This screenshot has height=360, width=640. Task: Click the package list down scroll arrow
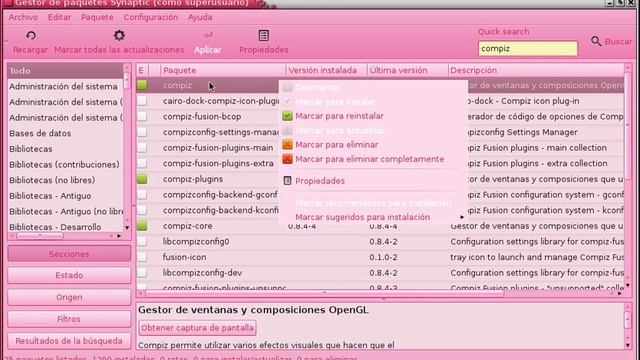click(628, 286)
